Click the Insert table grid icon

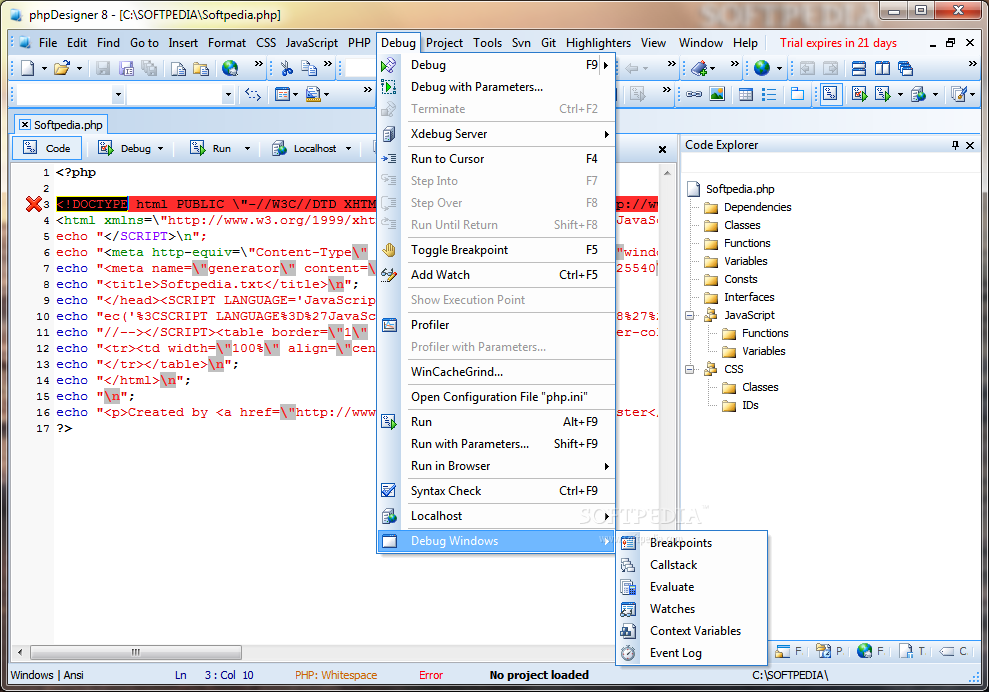pos(746,95)
